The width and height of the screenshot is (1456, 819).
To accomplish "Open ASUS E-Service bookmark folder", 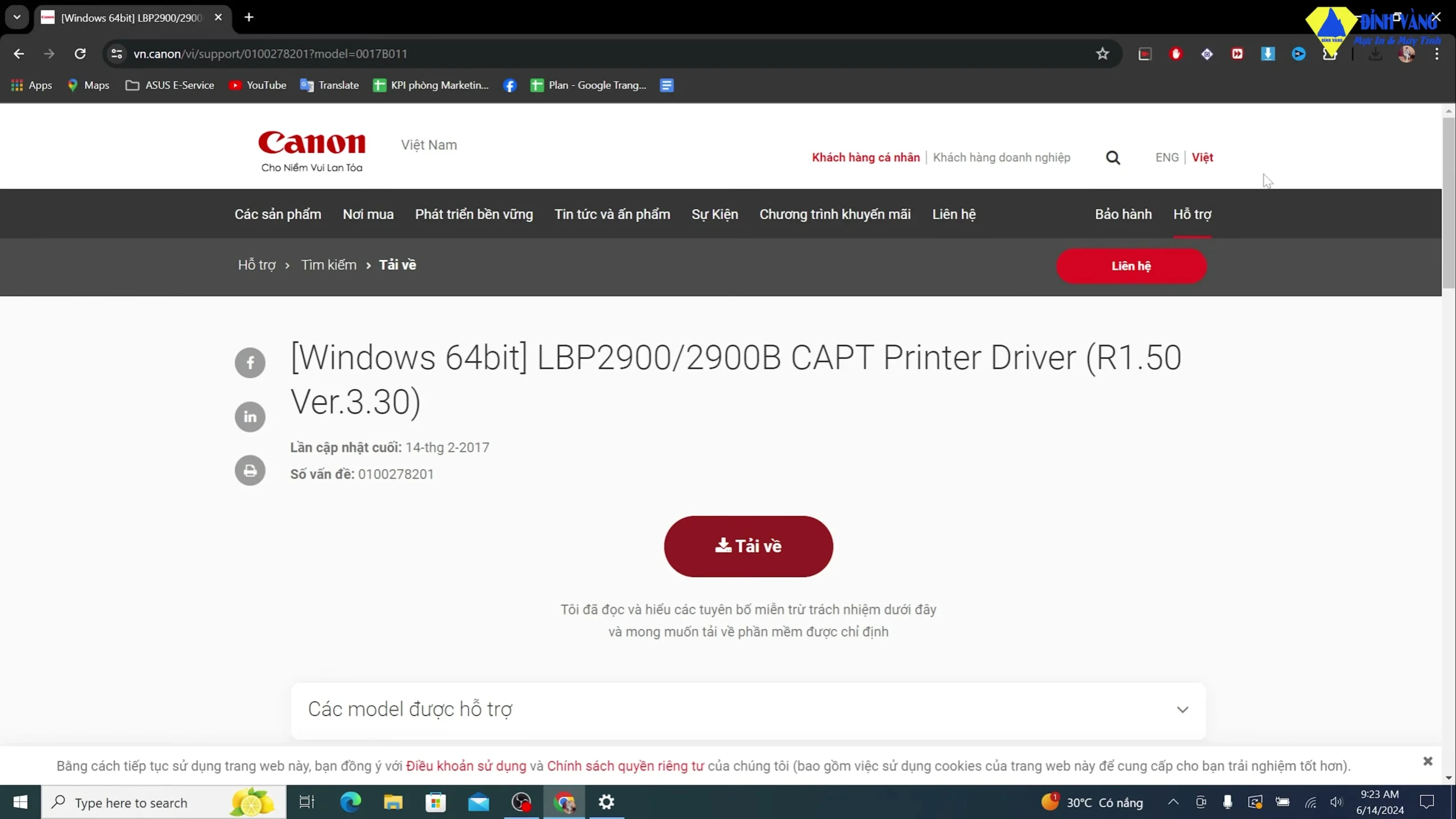I will [169, 85].
